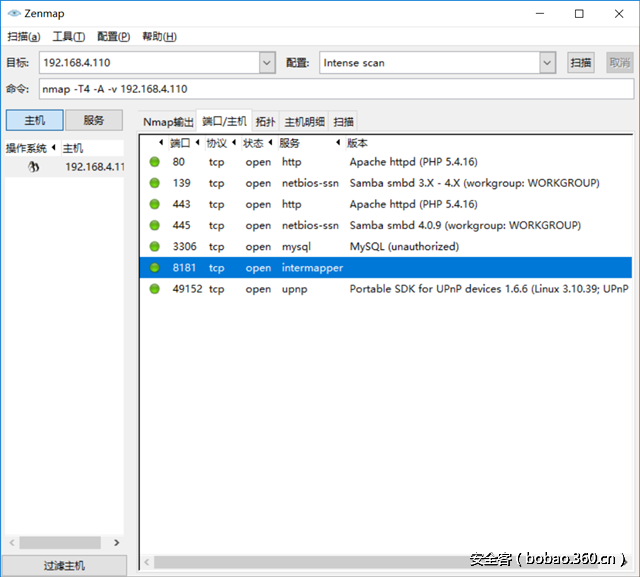Switch to the 拓扑 tab
The width and height of the screenshot is (640, 577).
tap(265, 122)
